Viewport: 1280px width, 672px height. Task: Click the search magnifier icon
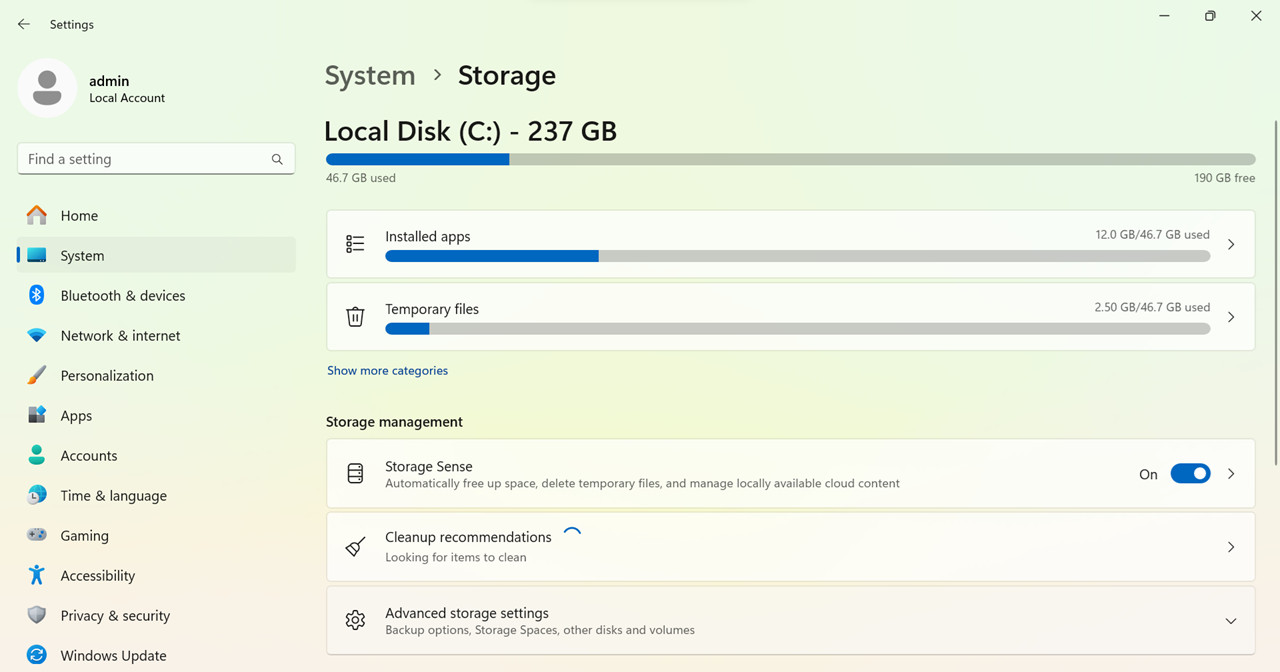(277, 159)
